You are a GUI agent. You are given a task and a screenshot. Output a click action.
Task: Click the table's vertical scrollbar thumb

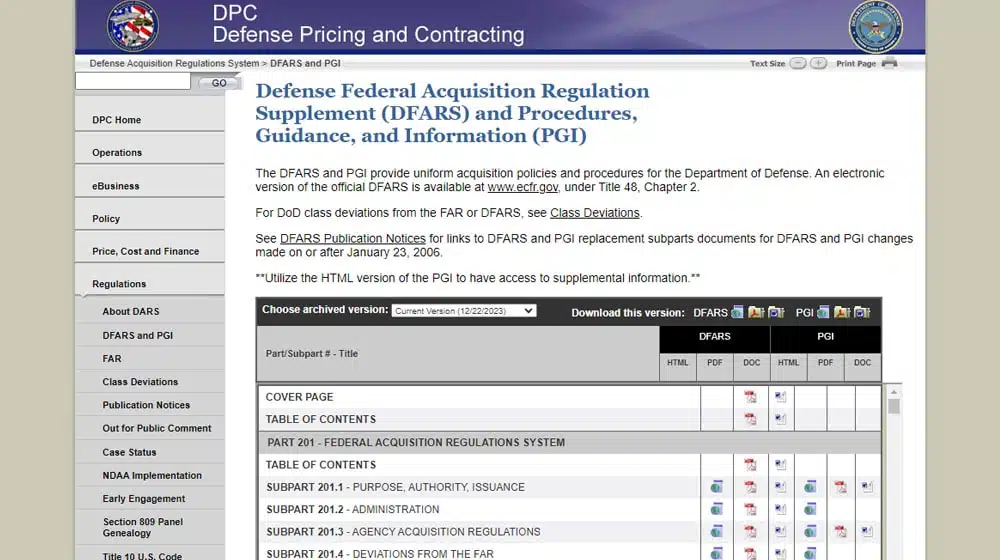click(893, 406)
